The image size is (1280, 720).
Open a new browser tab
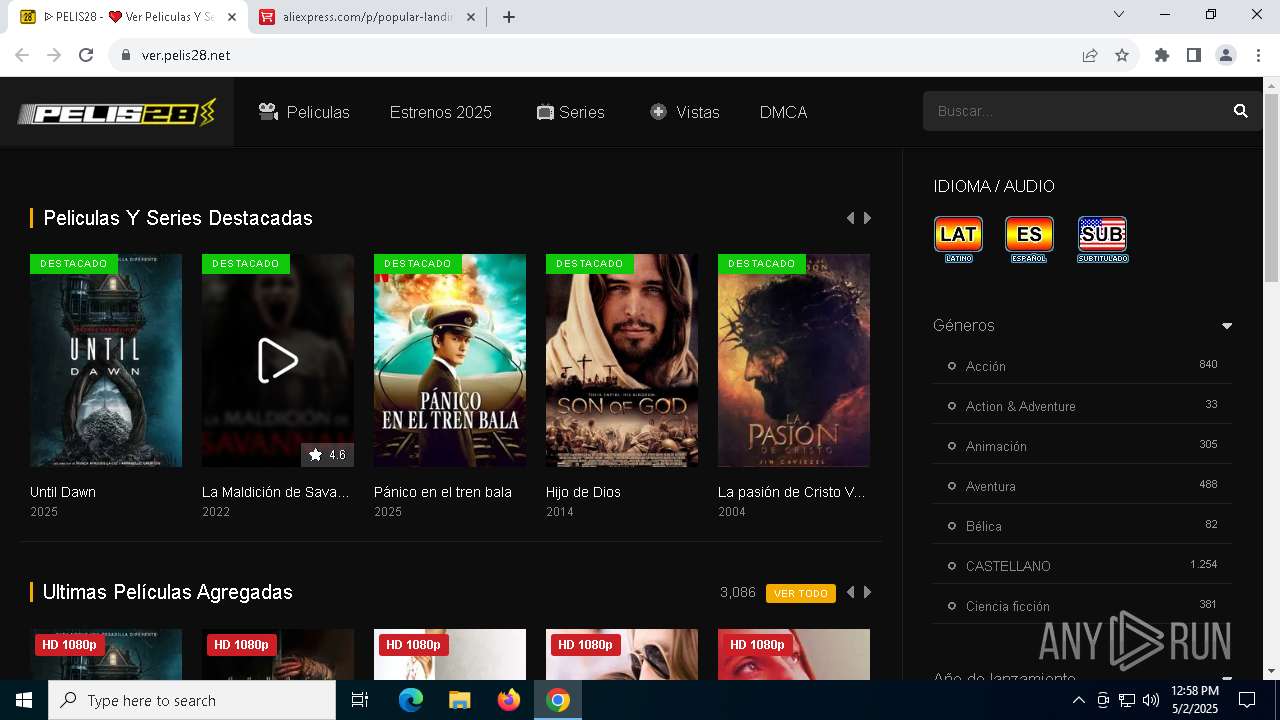click(509, 17)
